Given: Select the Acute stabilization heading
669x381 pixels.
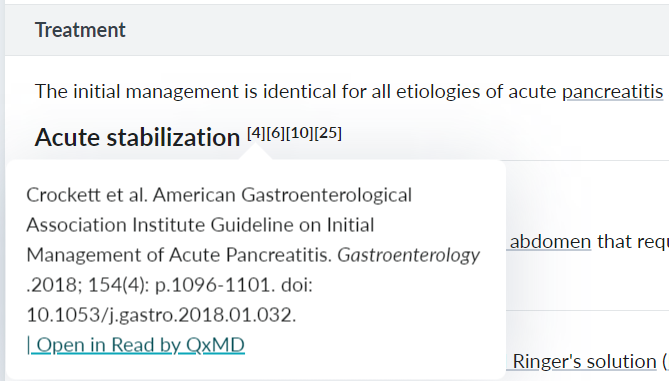Looking at the screenshot, I should pos(137,137).
